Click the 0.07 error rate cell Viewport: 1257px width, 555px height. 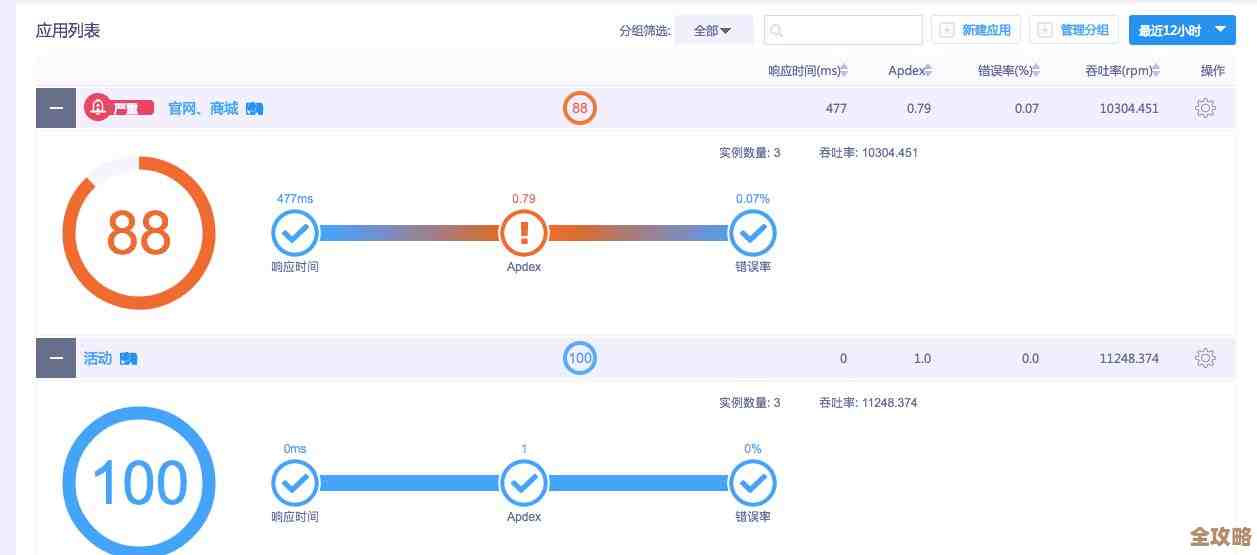pyautogui.click(x=1027, y=108)
